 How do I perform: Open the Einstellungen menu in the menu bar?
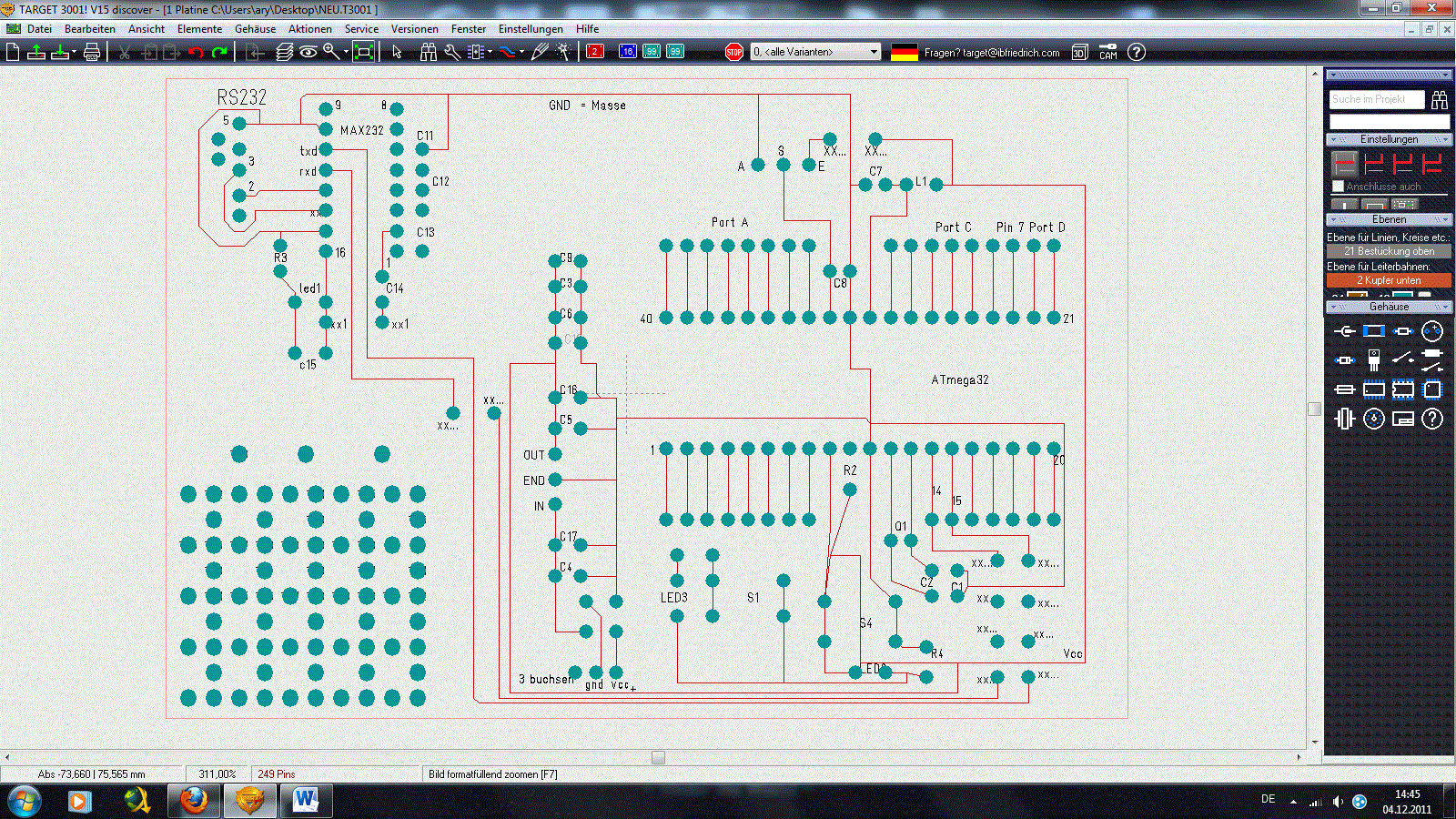(x=531, y=29)
